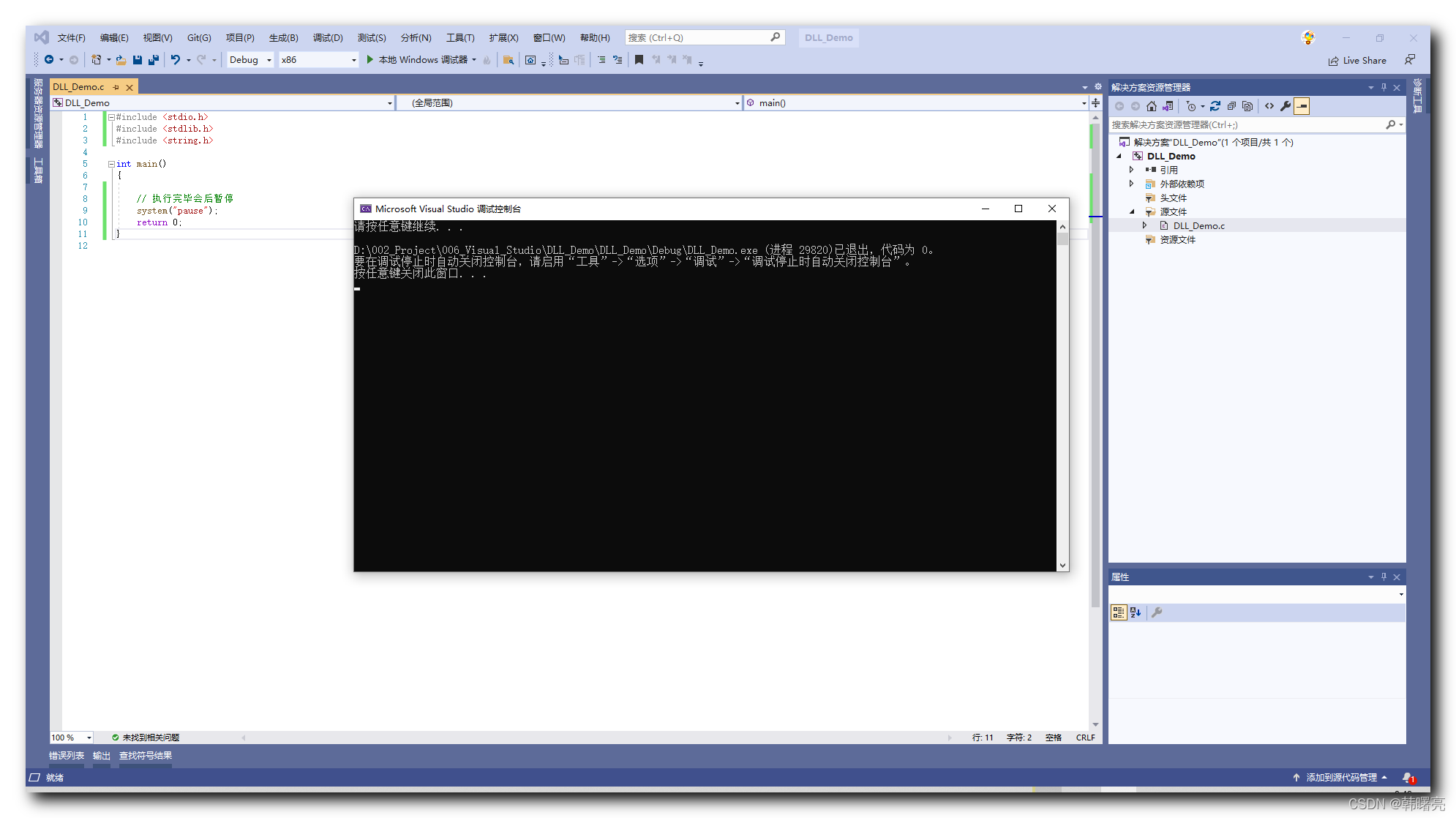Open the 文件(F) menu
The height and width of the screenshot is (818, 1456).
click(x=72, y=37)
